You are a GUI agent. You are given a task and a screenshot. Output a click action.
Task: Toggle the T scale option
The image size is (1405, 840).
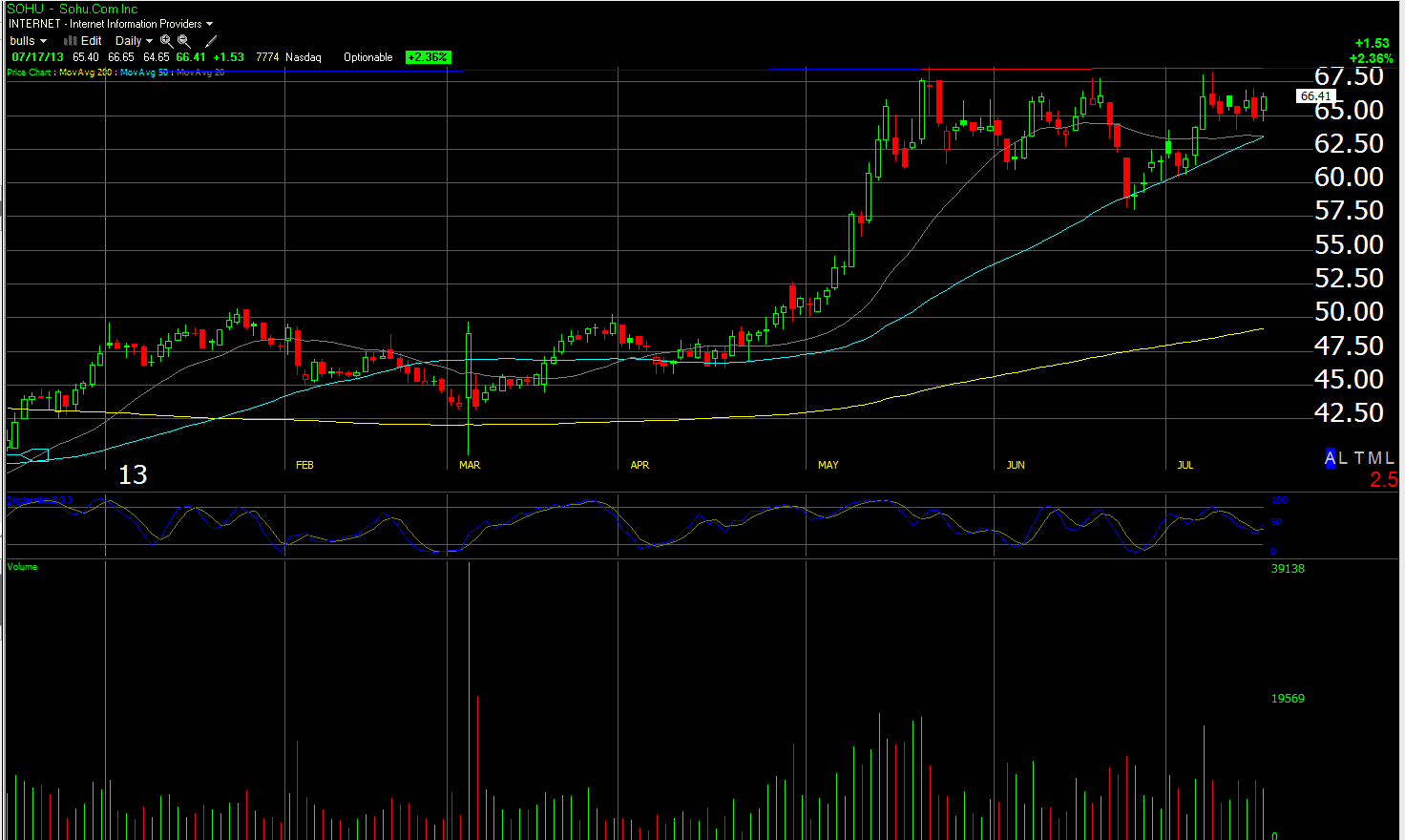(x=1359, y=458)
